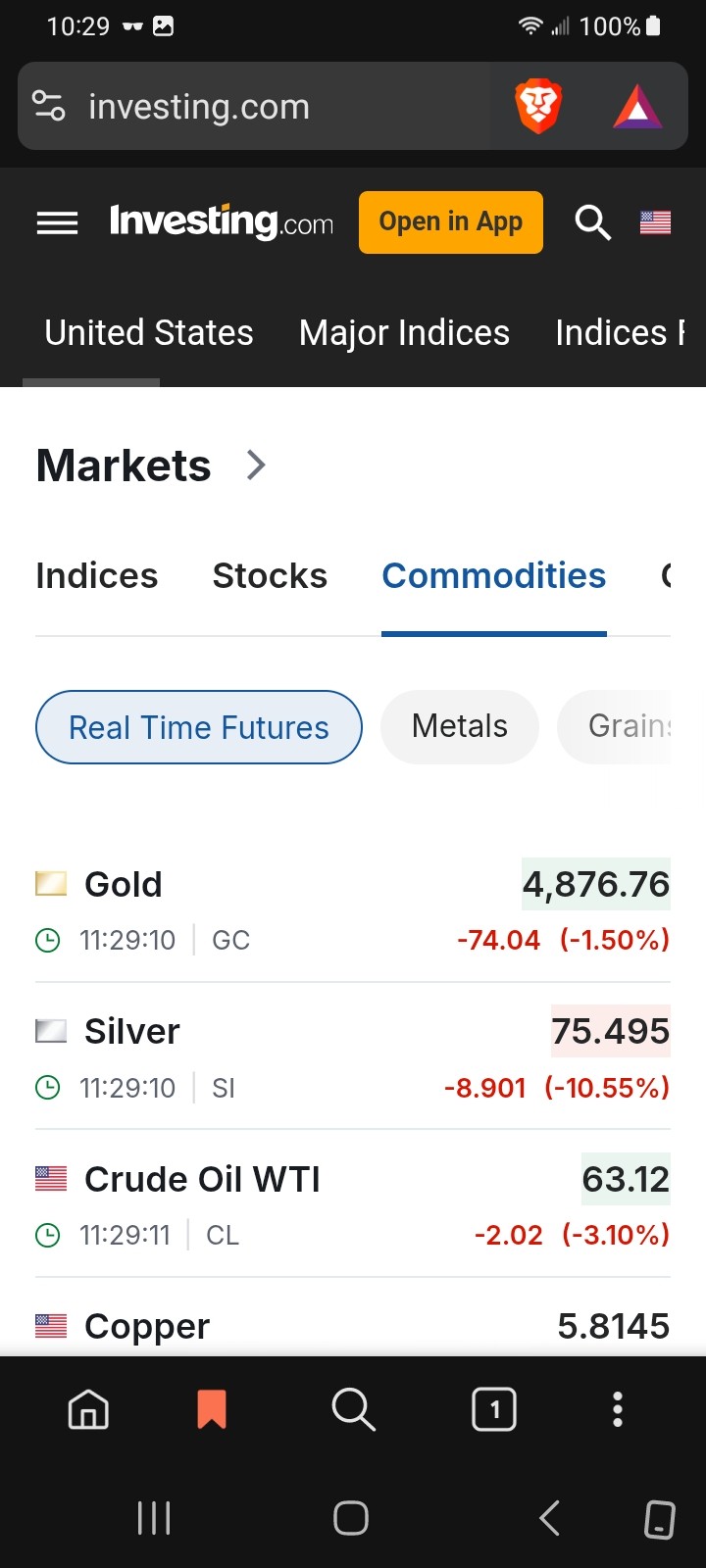The image size is (706, 1568).
Task: Open the browser tab switcher
Action: pyautogui.click(x=494, y=1409)
